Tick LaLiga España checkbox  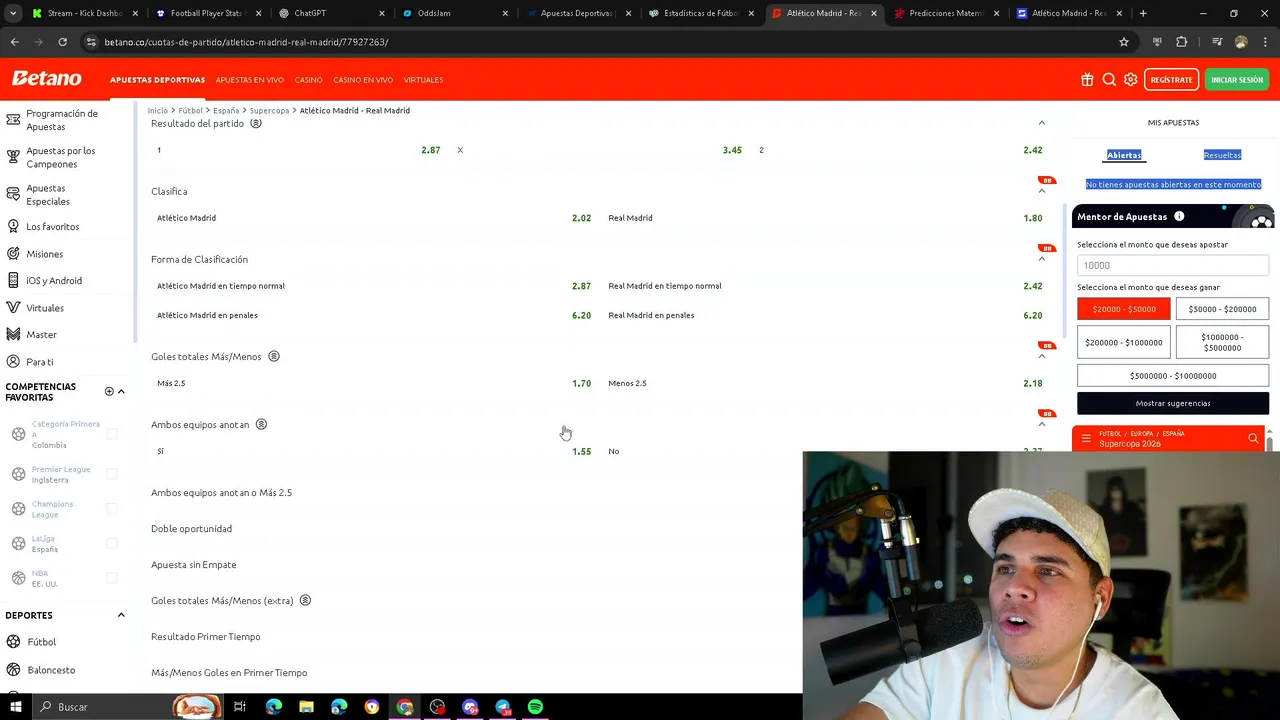(112, 544)
